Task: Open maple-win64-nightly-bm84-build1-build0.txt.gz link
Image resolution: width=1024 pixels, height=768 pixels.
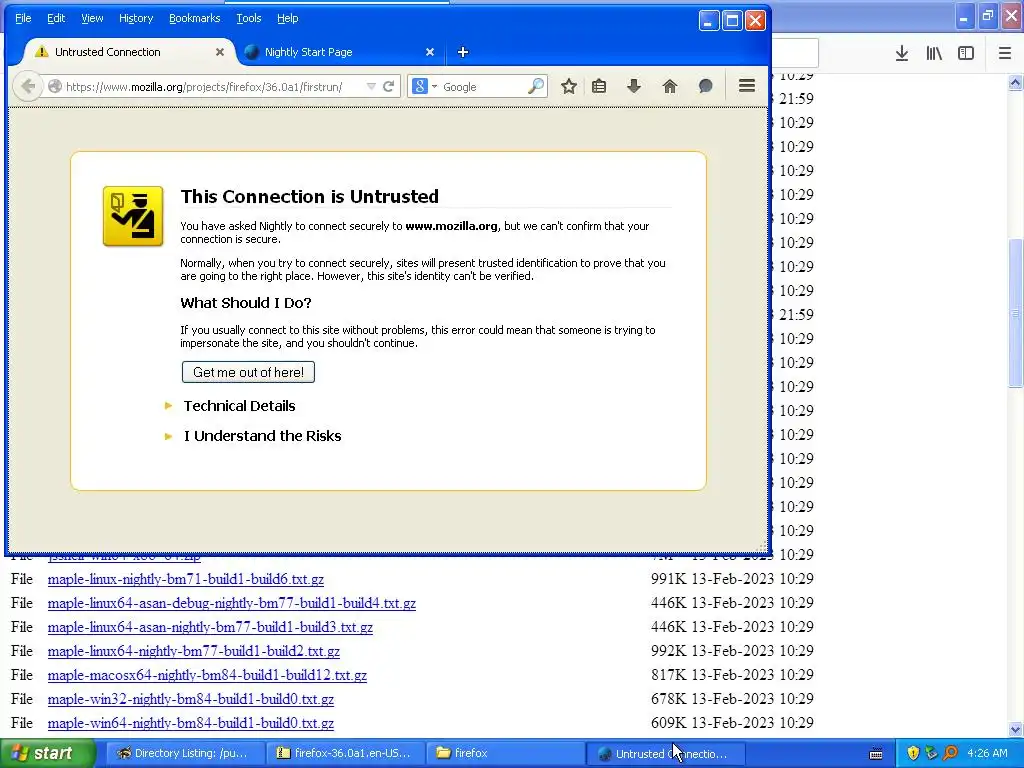Action: click(191, 724)
